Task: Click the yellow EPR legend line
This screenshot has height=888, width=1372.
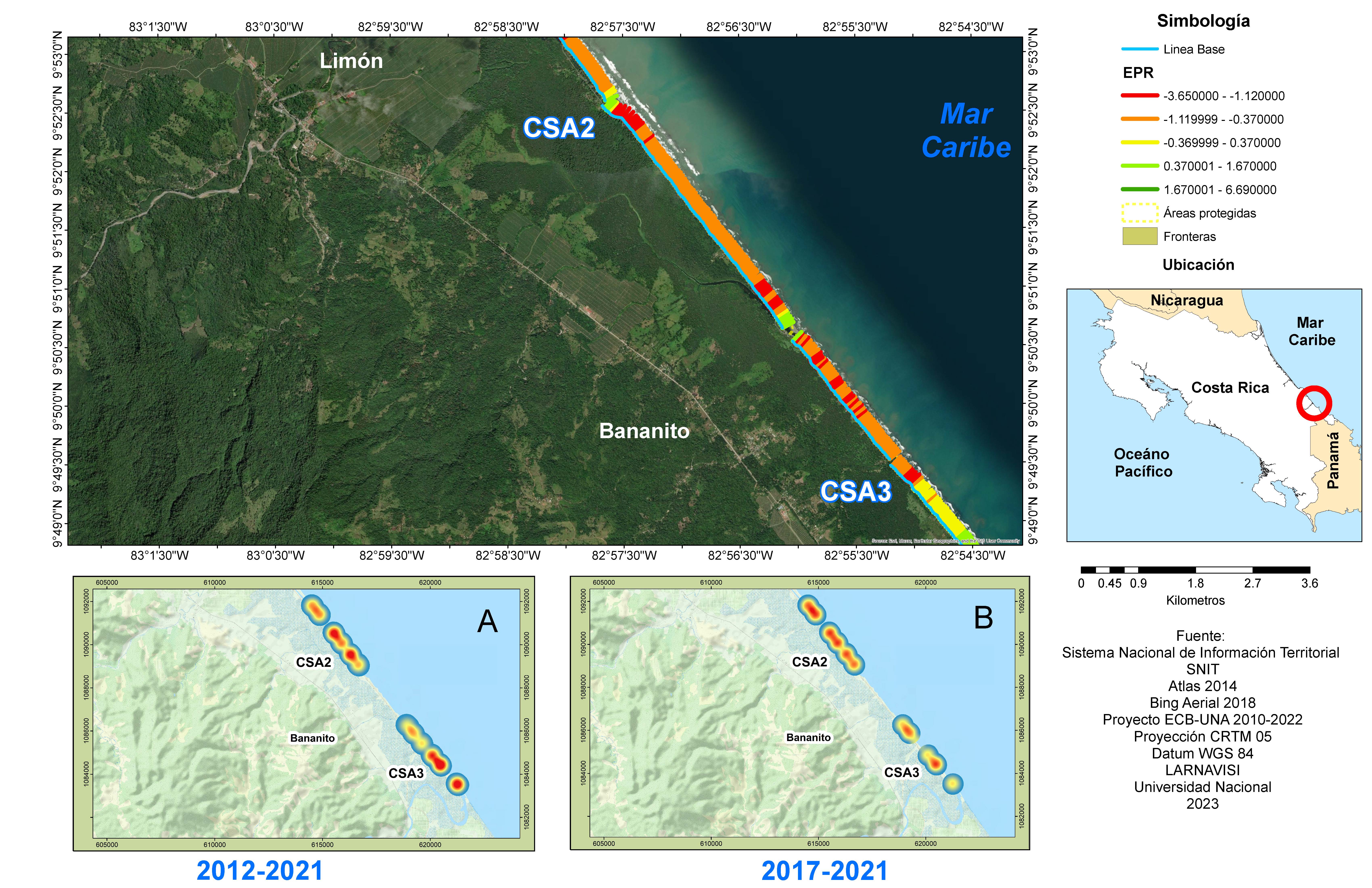Action: coord(1140,142)
